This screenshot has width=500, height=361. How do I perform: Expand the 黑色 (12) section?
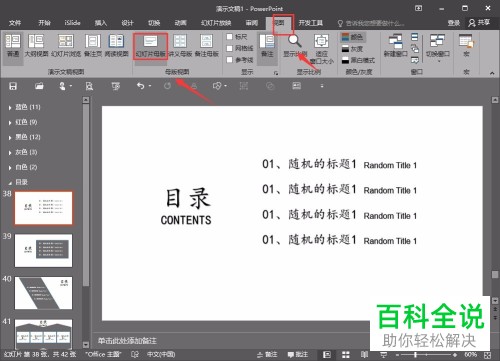10,138
